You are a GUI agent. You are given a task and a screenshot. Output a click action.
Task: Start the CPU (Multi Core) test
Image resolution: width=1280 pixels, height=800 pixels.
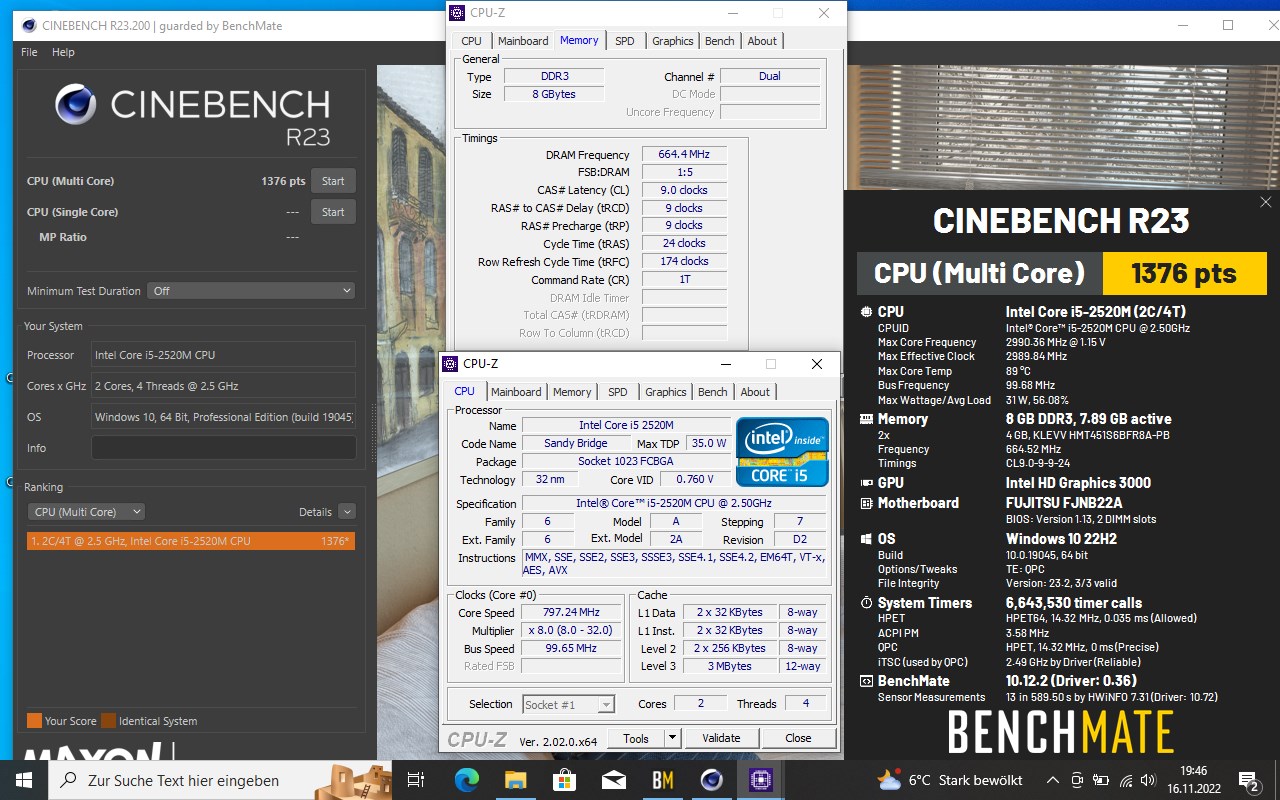(x=333, y=181)
